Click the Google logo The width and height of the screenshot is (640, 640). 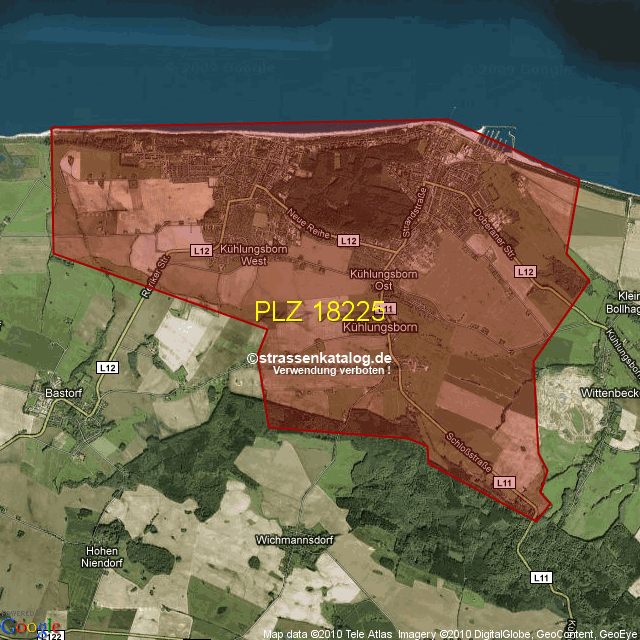click(x=28, y=627)
